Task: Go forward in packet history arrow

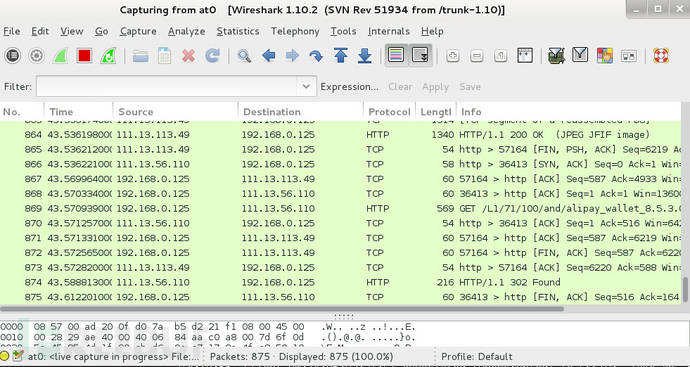Action: pos(292,56)
